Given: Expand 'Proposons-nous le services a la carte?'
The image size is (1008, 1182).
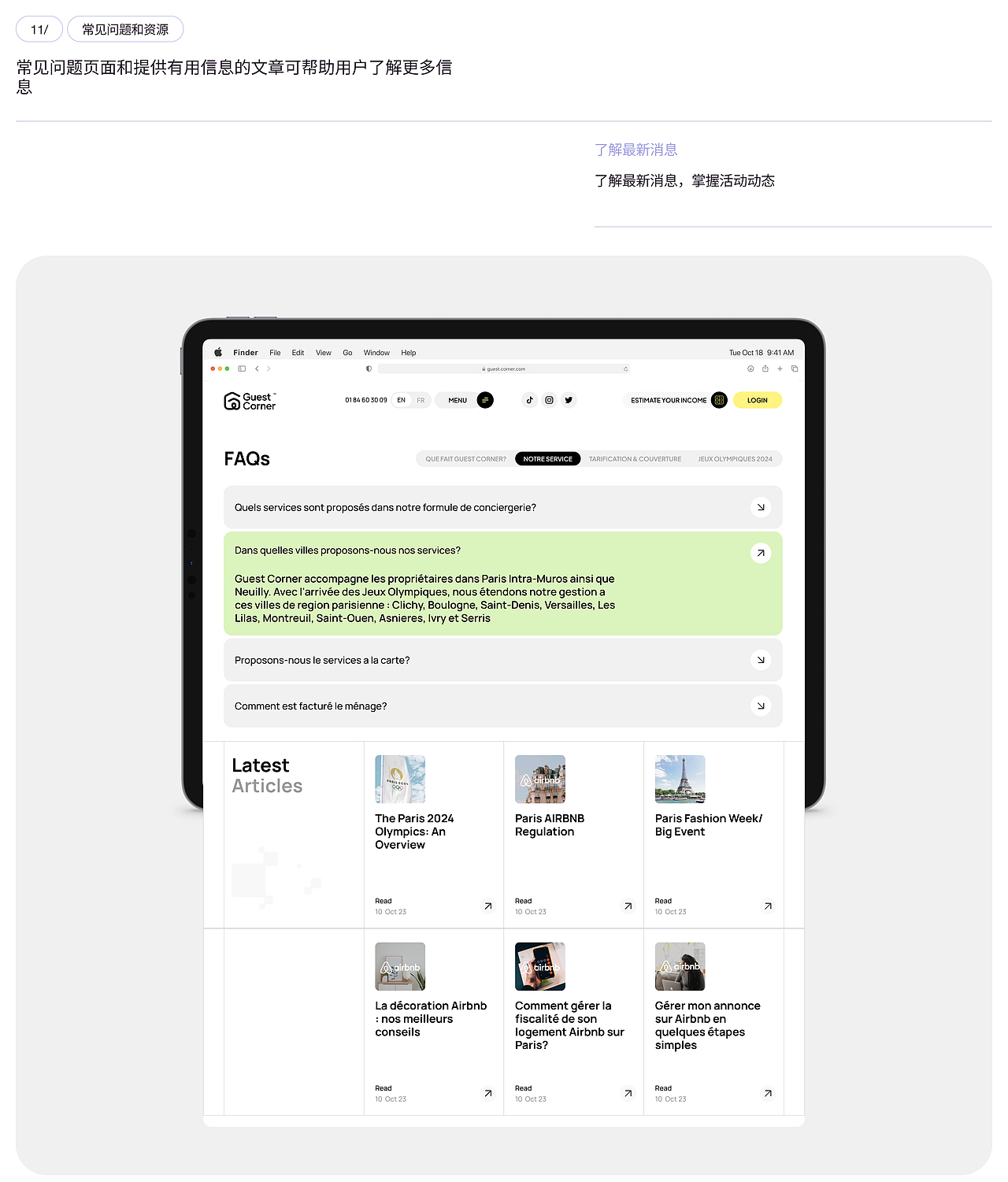Looking at the screenshot, I should coord(502,660).
